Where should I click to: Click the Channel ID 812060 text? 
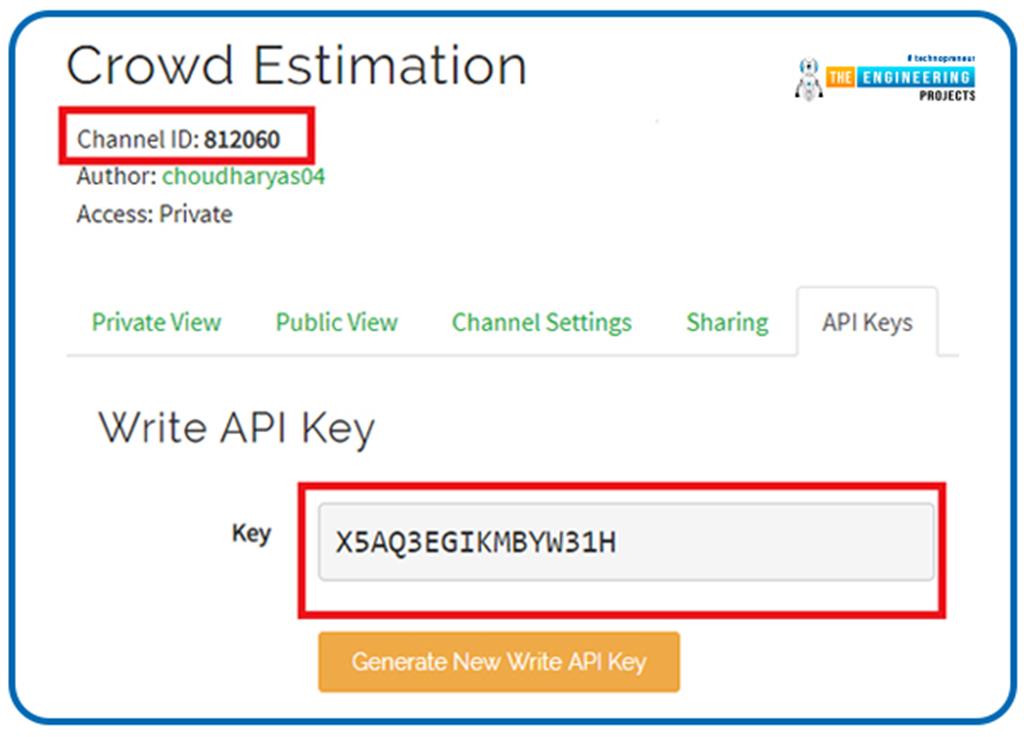coord(242,140)
